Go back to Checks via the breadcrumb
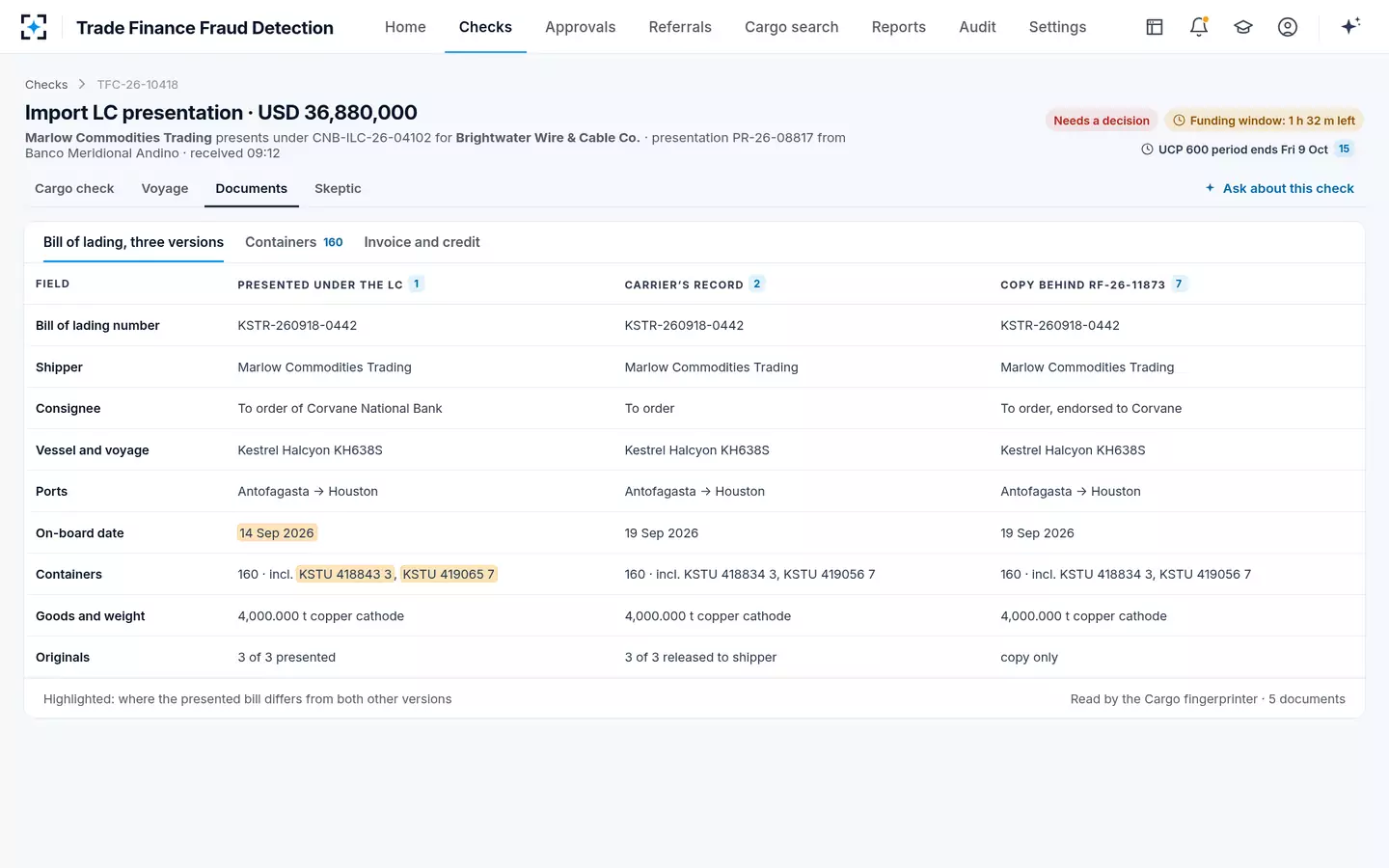Screen dimensions: 1389x868 [46, 85]
